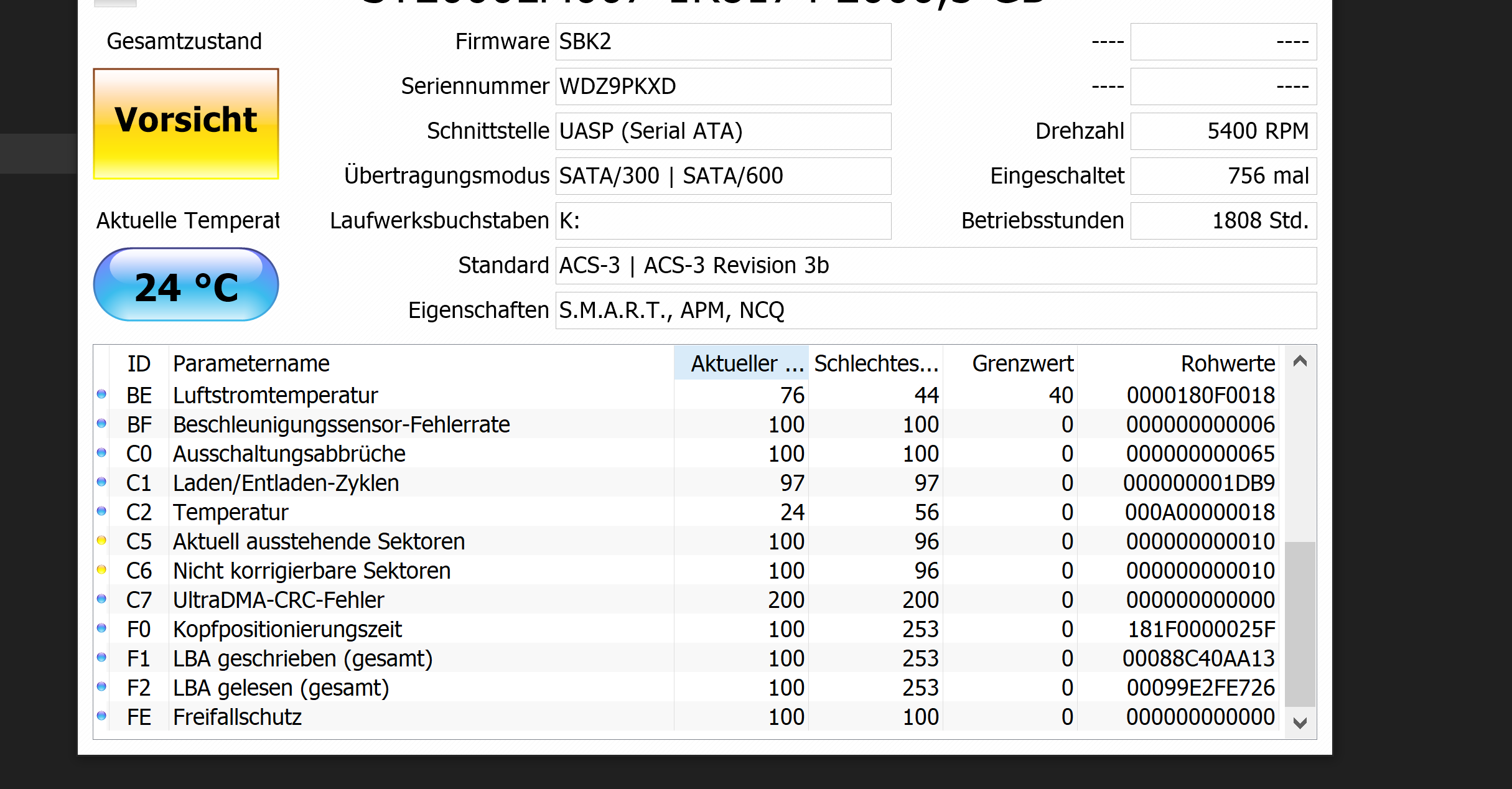This screenshot has width=1512, height=789.
Task: Click blue status dot for Temperatur row
Action: pos(101,511)
